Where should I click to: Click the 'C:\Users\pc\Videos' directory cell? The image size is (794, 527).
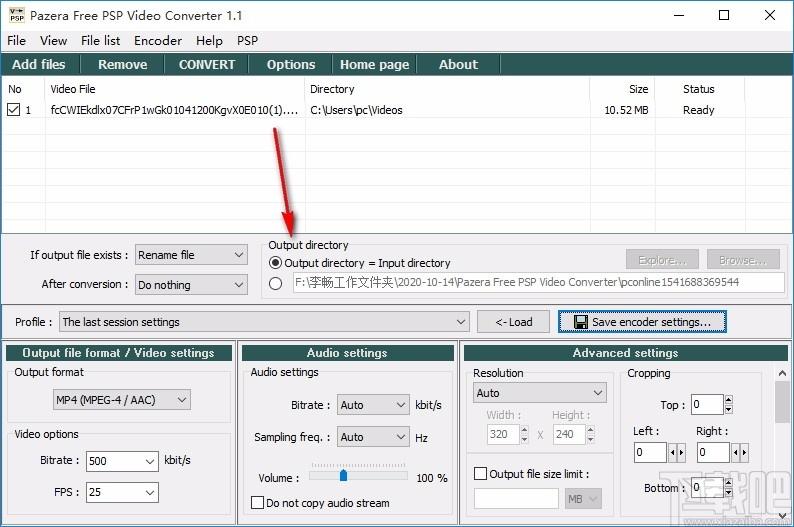click(x=356, y=110)
